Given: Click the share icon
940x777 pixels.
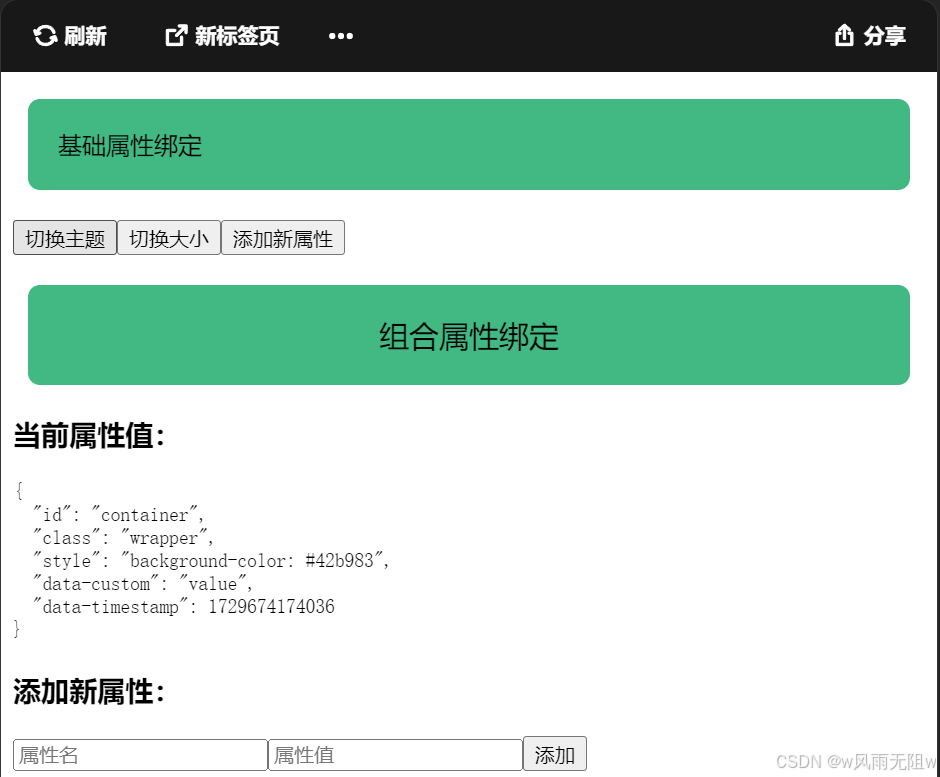Looking at the screenshot, I should click(844, 35).
